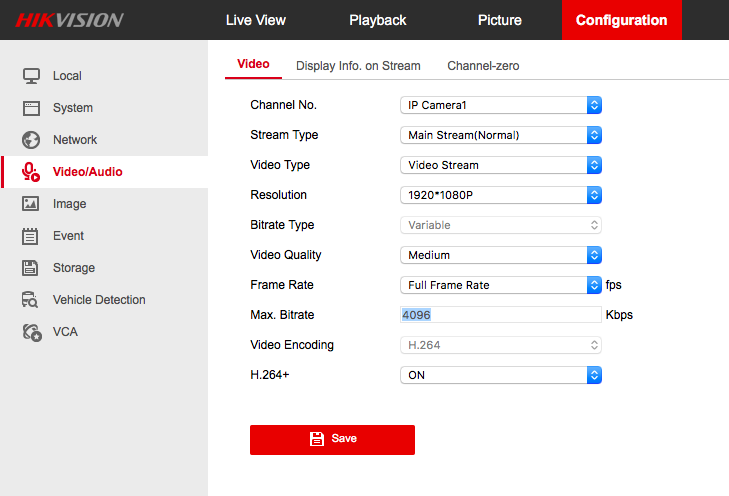
Task: Click the Image picture icon in sidebar
Action: (31, 204)
